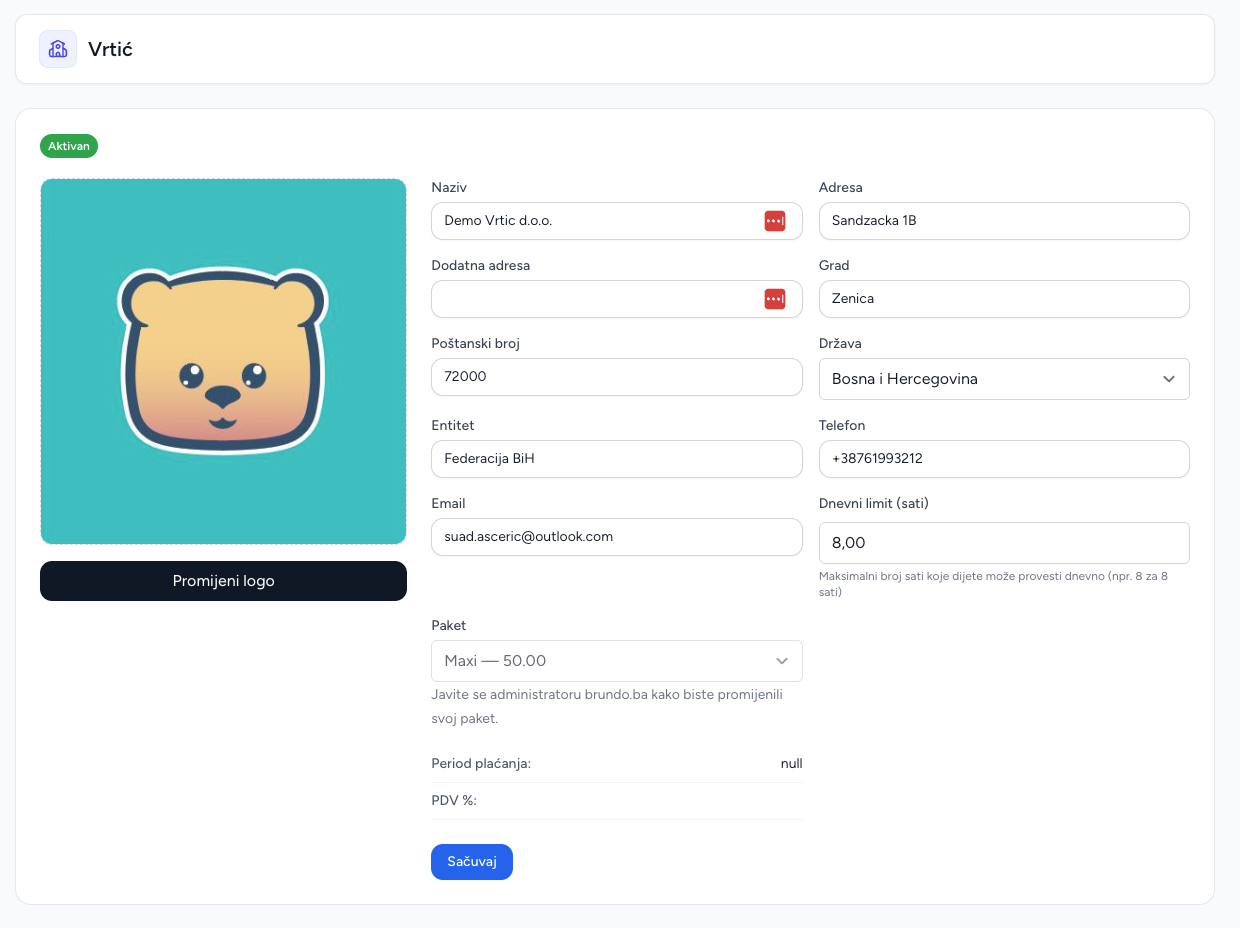
Task: Focus the Entitet input field
Action: 617,459
